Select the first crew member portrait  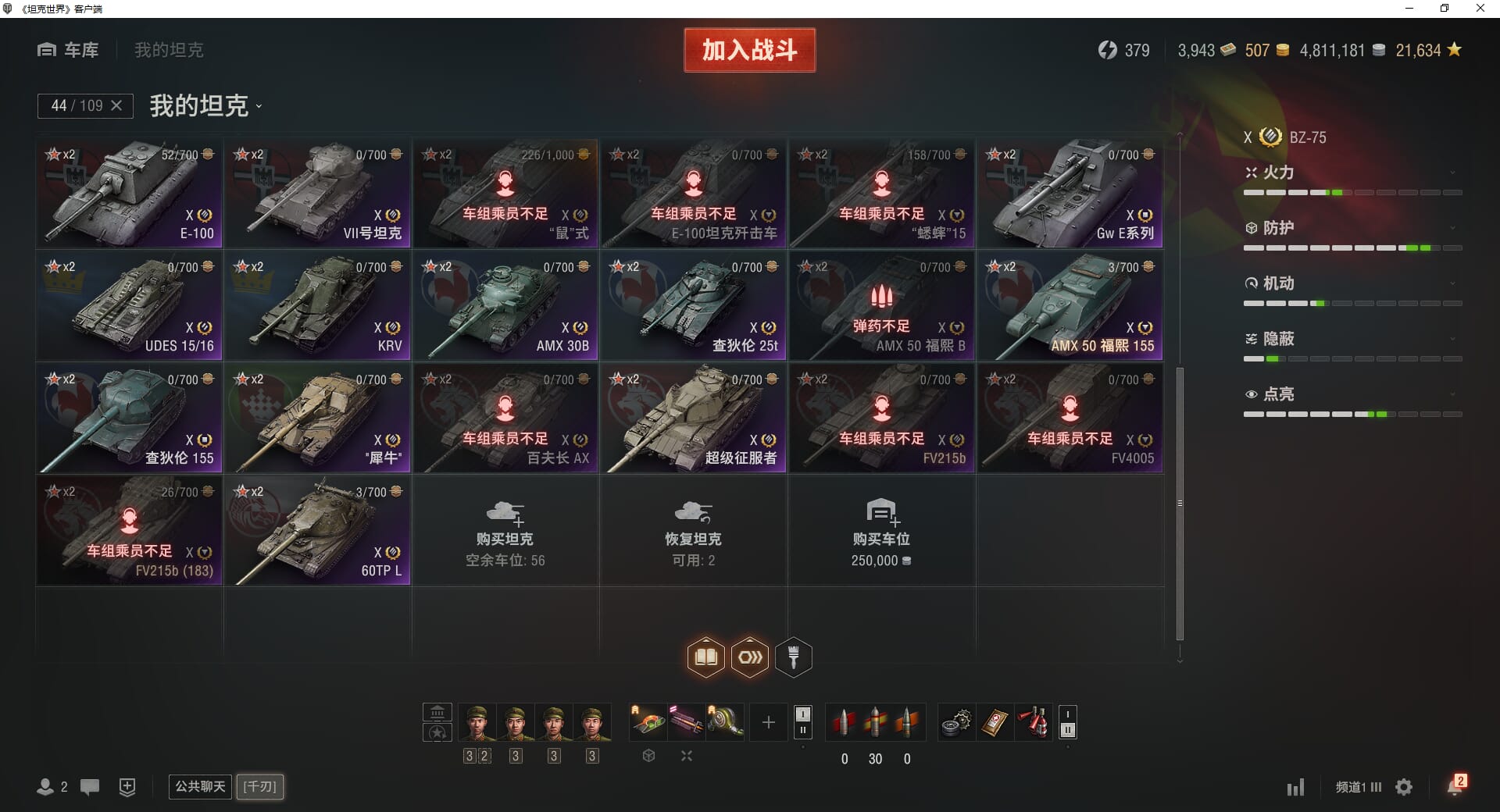click(477, 722)
